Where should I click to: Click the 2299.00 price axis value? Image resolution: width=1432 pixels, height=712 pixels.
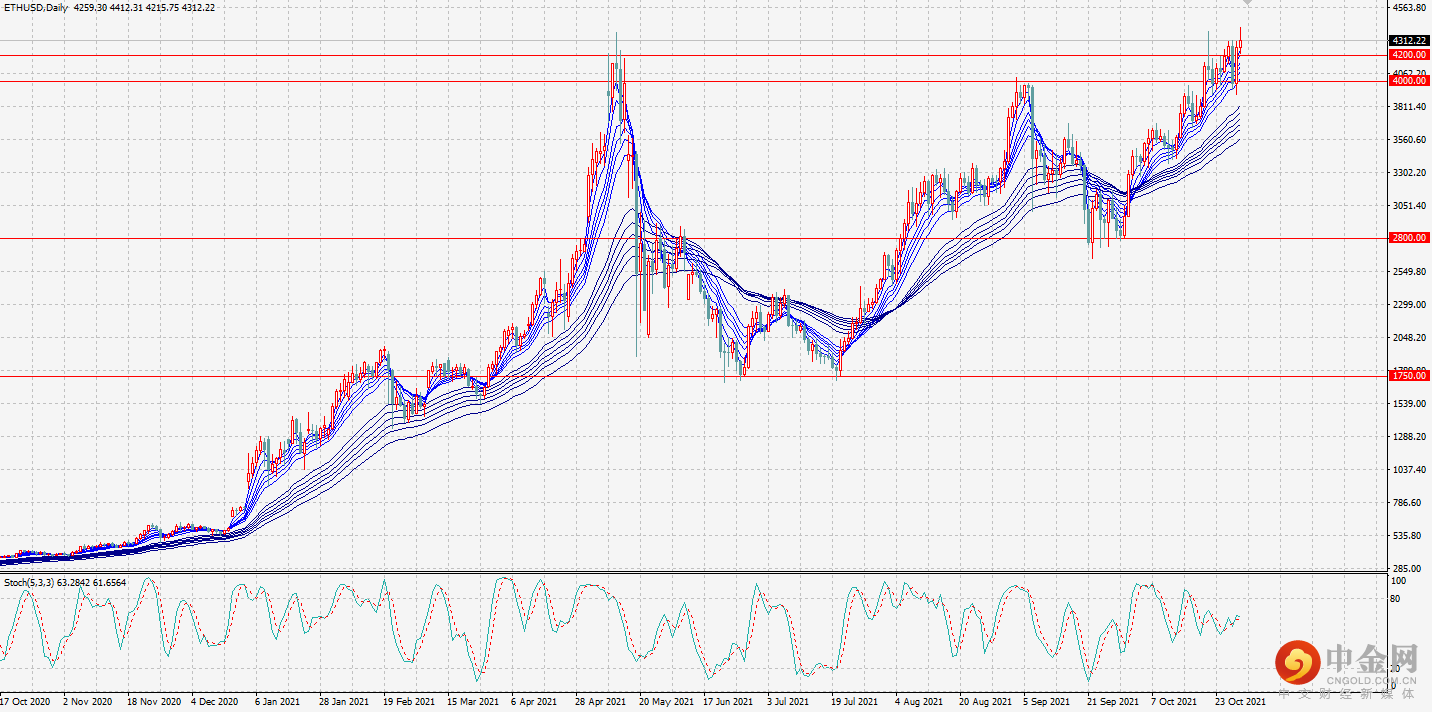pos(1408,305)
